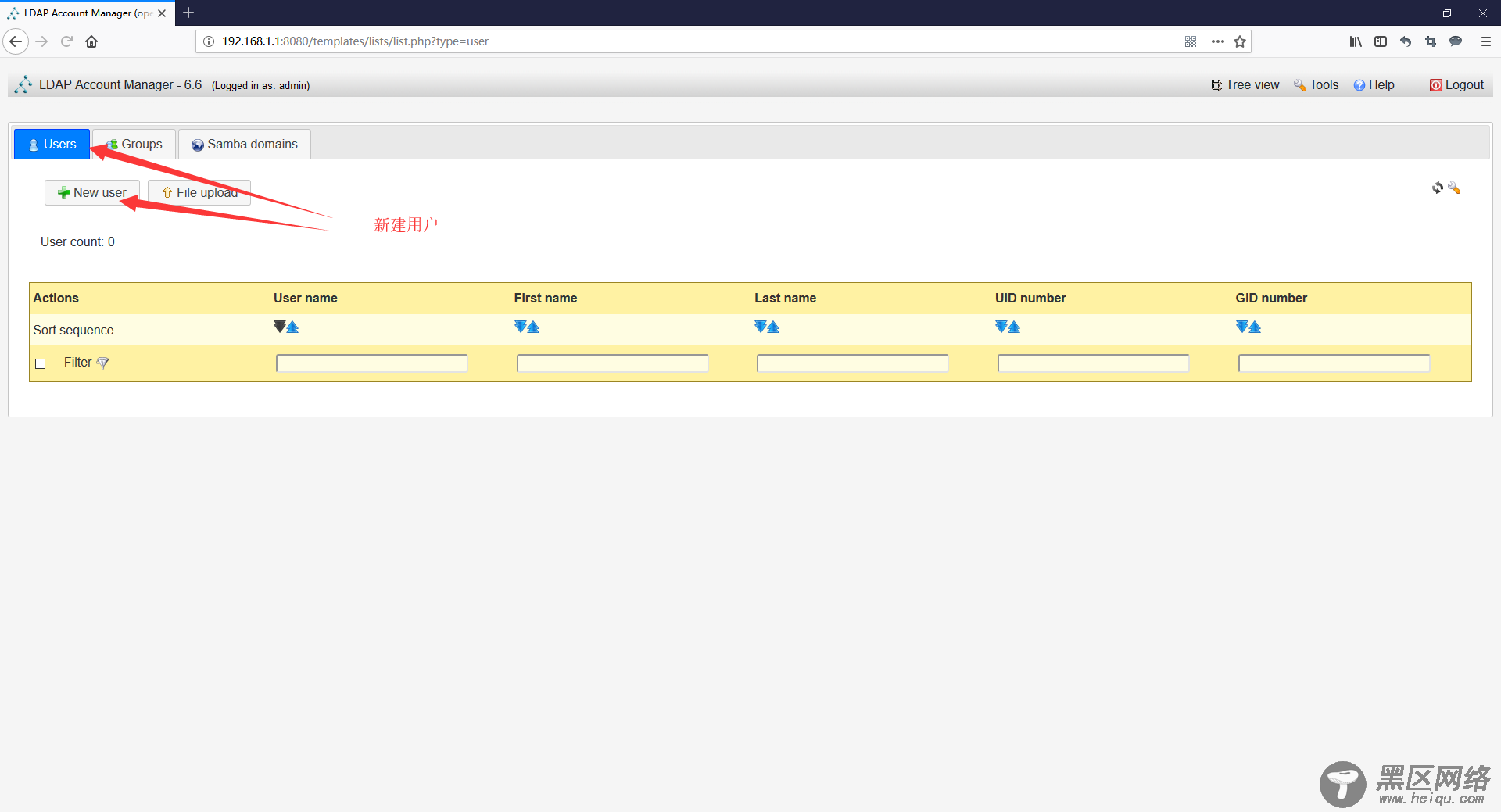1501x812 pixels.
Task: Open page actions three-dots menu
Action: point(1217,41)
